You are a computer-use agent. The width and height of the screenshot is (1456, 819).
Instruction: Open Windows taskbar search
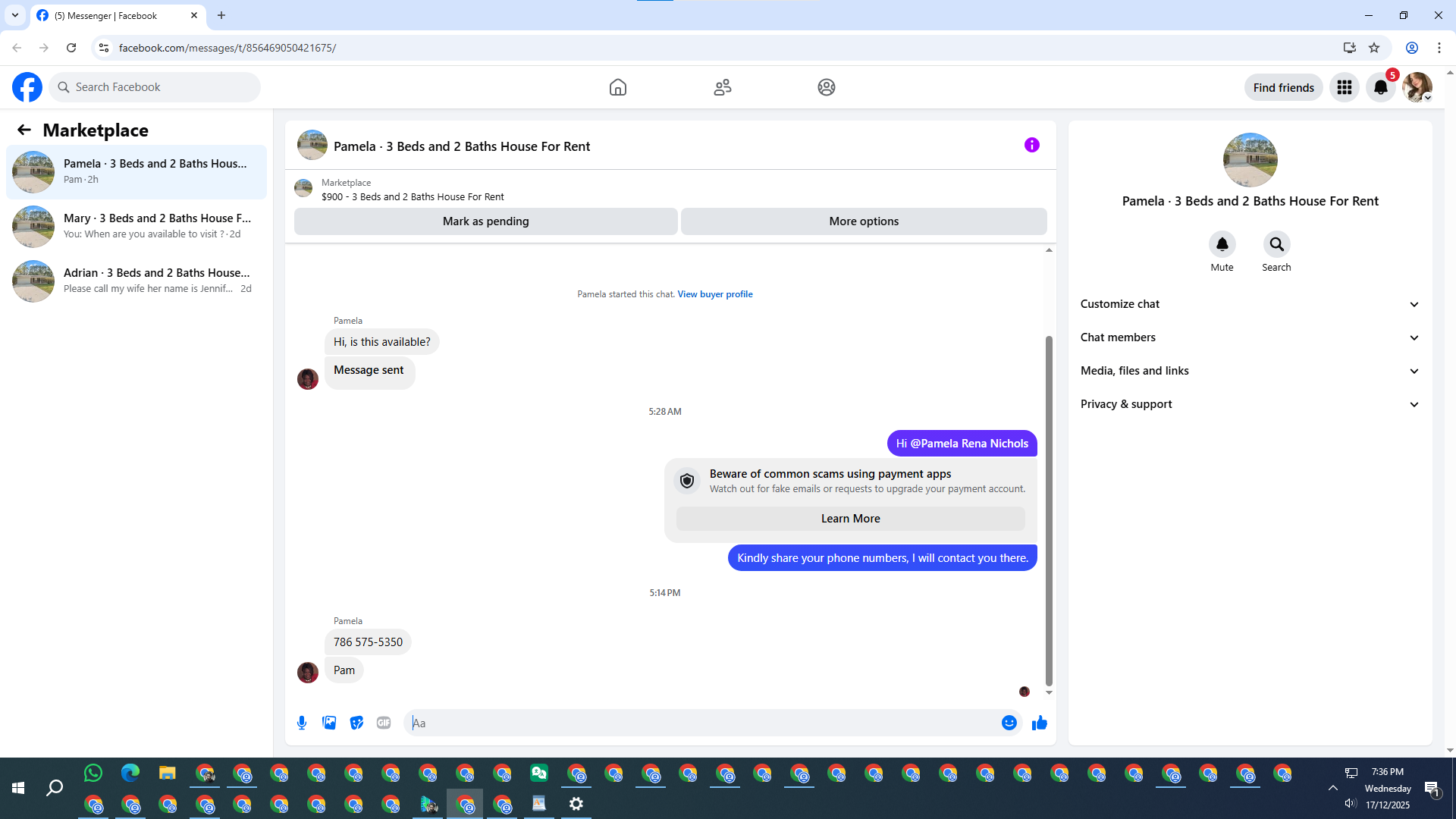click(55, 789)
